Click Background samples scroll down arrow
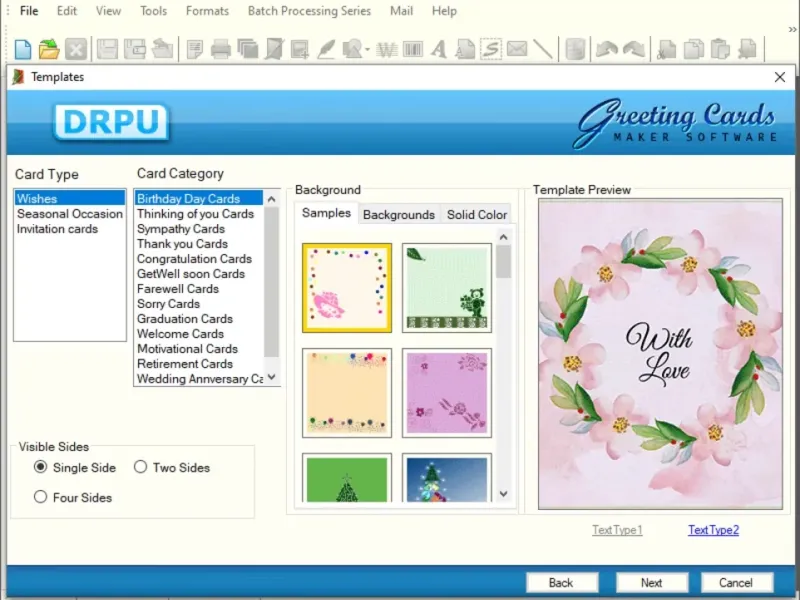Image resolution: width=800 pixels, height=600 pixels. coord(503,493)
